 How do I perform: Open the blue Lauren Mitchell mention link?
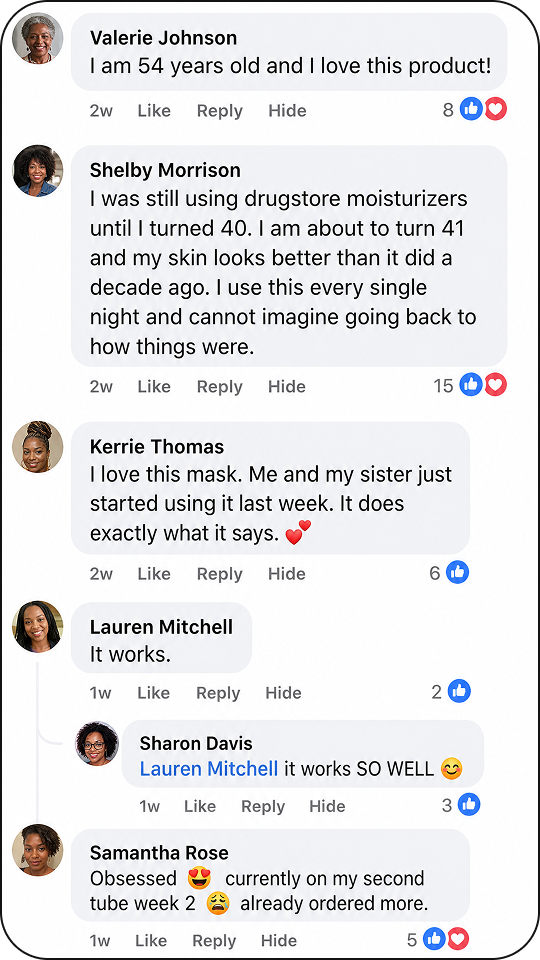209,769
